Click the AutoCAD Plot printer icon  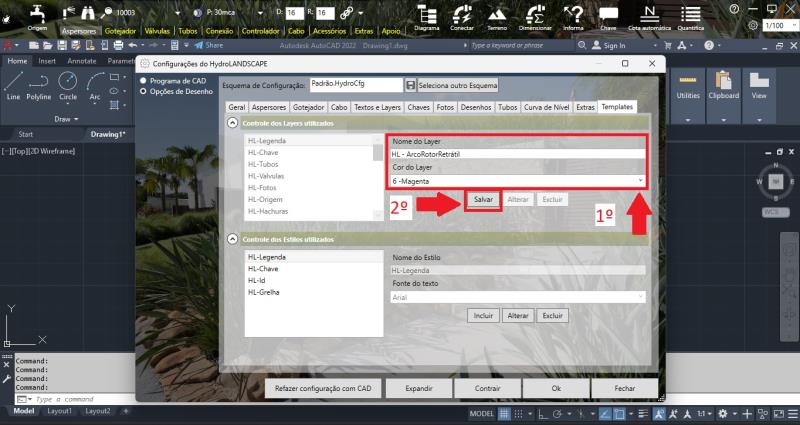tap(118, 45)
